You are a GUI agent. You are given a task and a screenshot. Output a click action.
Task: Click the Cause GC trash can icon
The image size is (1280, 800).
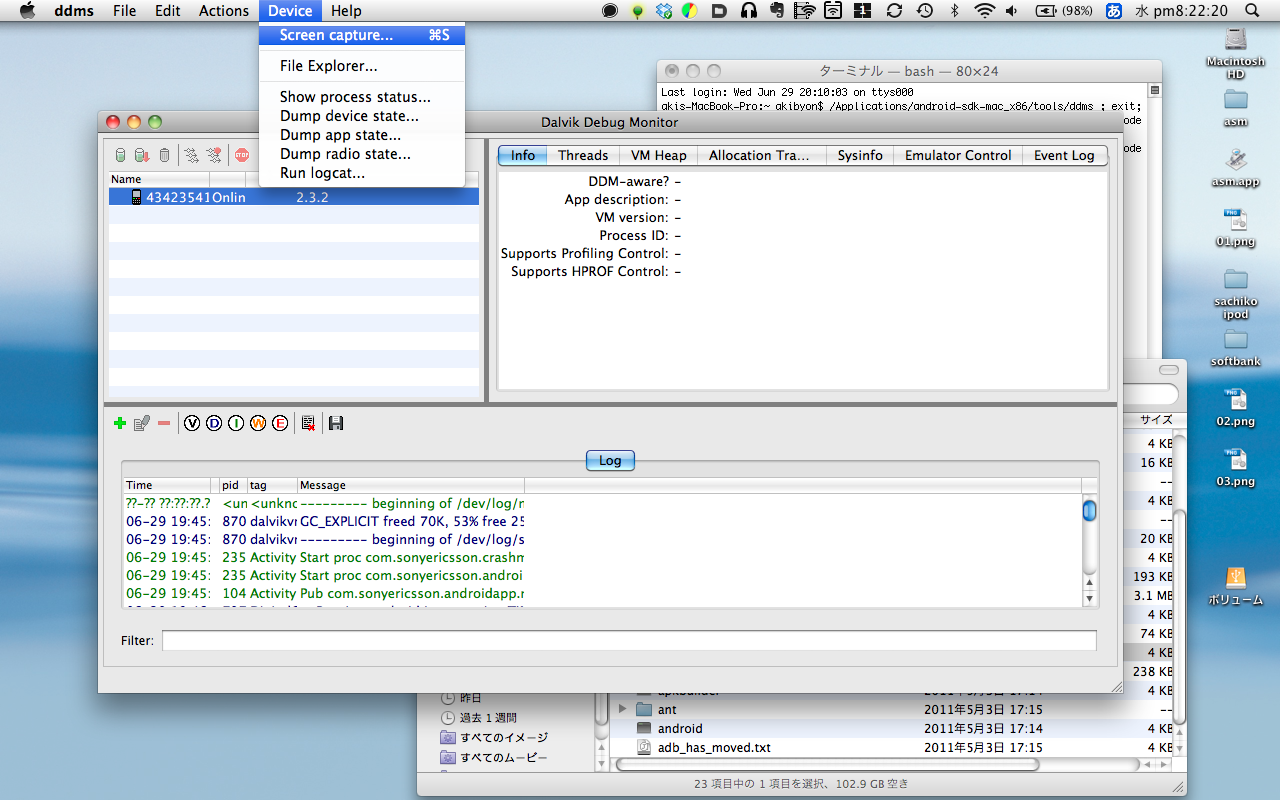pyautogui.click(x=164, y=155)
